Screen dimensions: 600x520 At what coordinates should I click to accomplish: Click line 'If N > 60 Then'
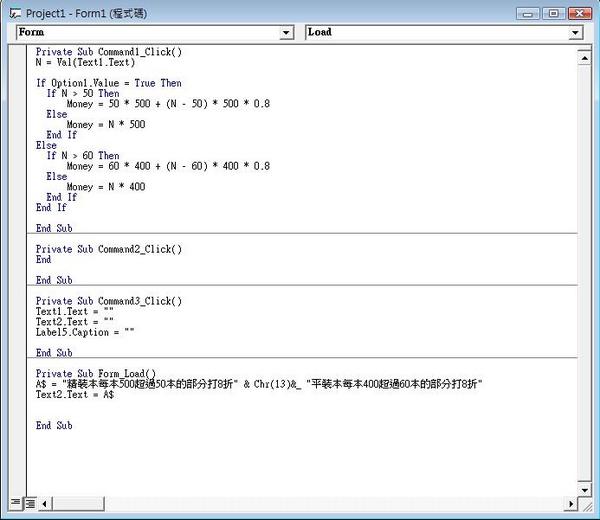click(83, 156)
